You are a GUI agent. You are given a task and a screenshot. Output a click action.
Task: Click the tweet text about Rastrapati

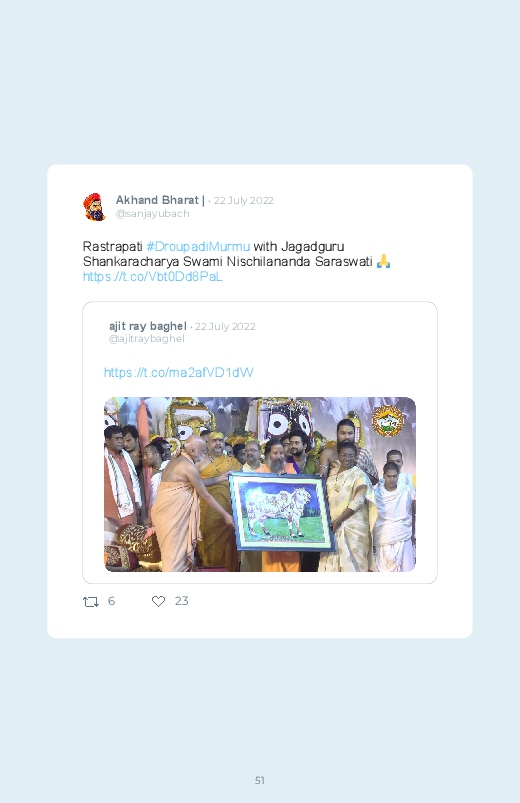tap(236, 254)
